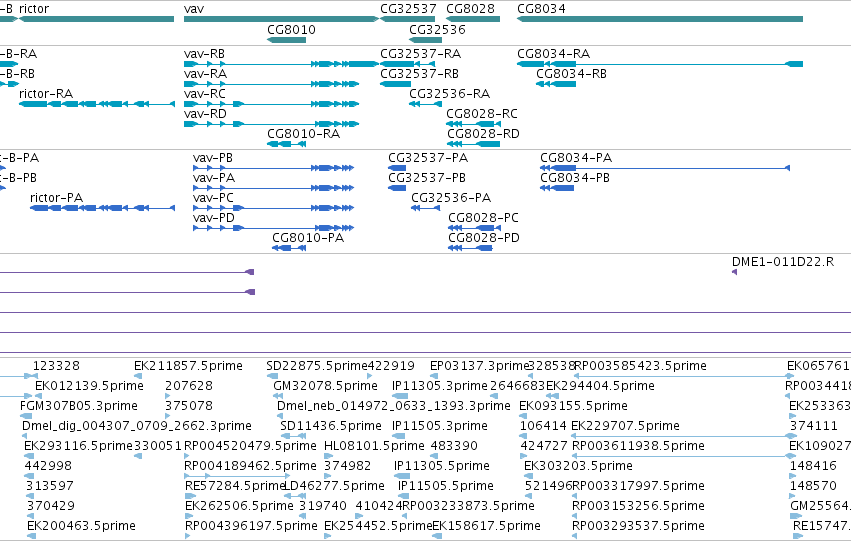
Task: Select the vav gene bar
Action: coord(281,19)
